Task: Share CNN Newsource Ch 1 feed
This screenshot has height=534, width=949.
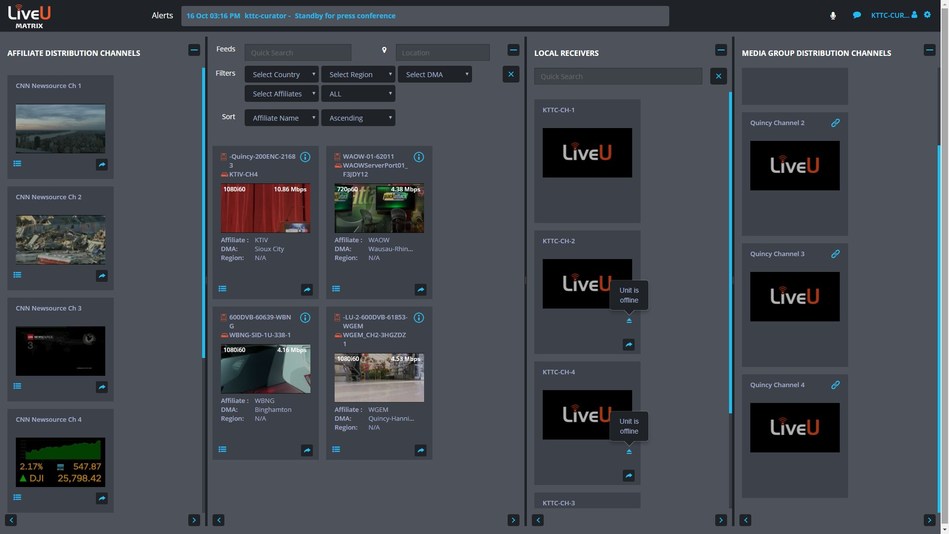Action: 102,164
